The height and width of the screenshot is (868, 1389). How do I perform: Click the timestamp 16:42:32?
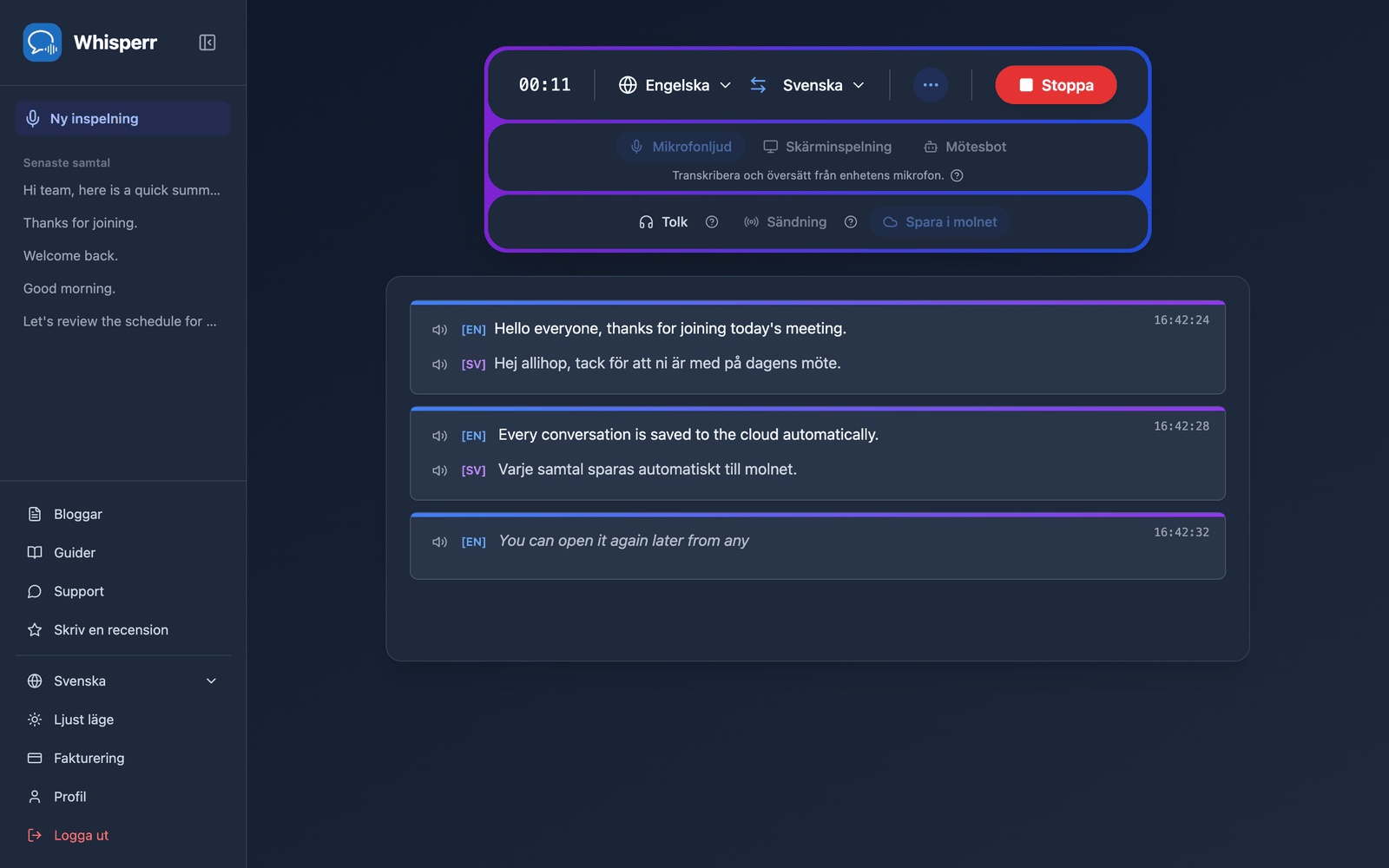pos(1182,532)
